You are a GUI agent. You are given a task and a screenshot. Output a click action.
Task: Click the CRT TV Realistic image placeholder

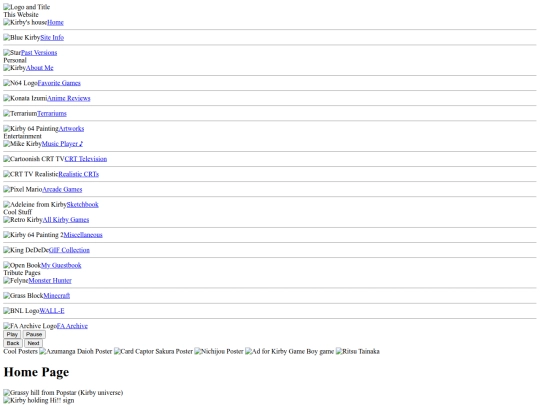31,174
